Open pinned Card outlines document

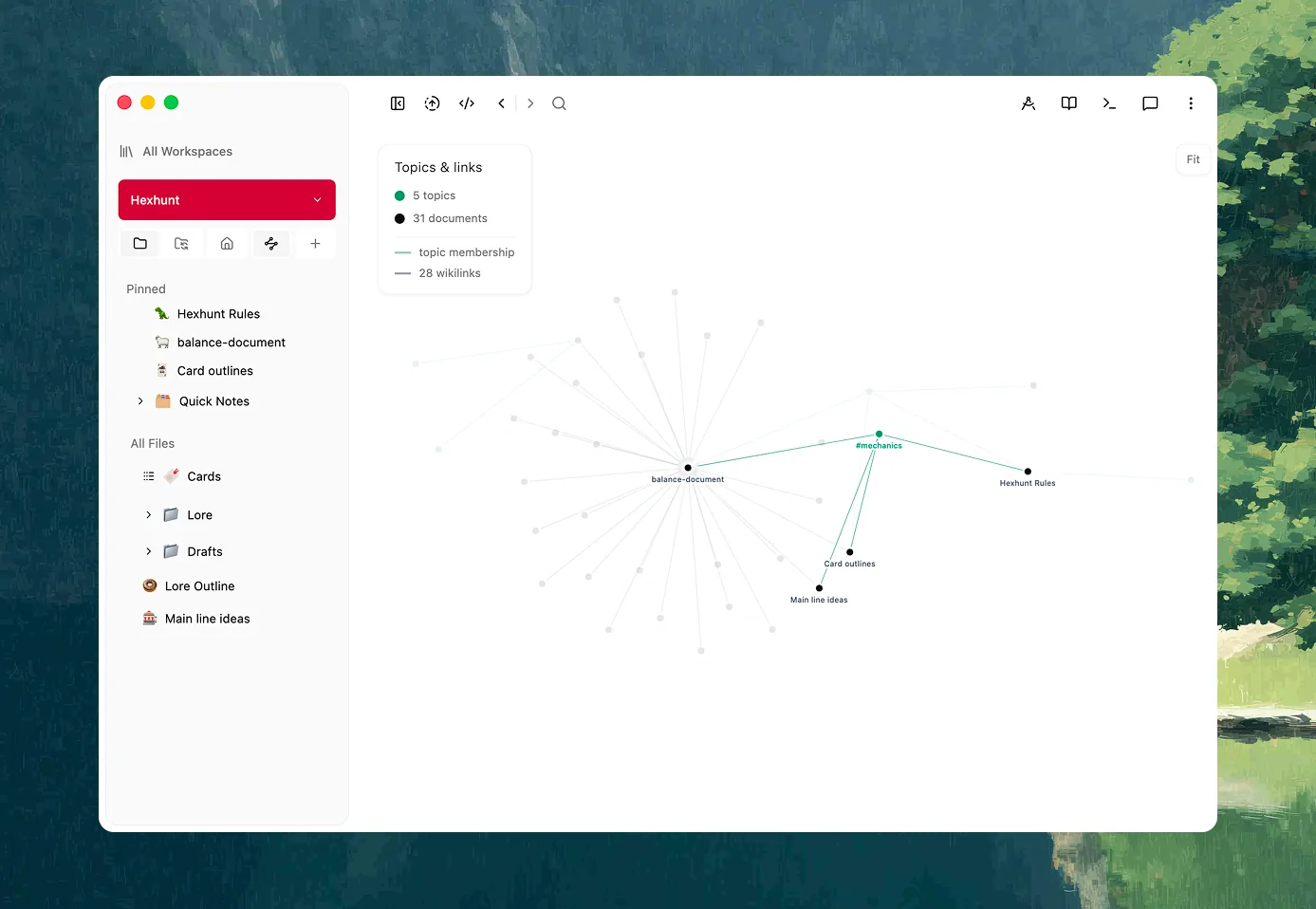tap(214, 371)
